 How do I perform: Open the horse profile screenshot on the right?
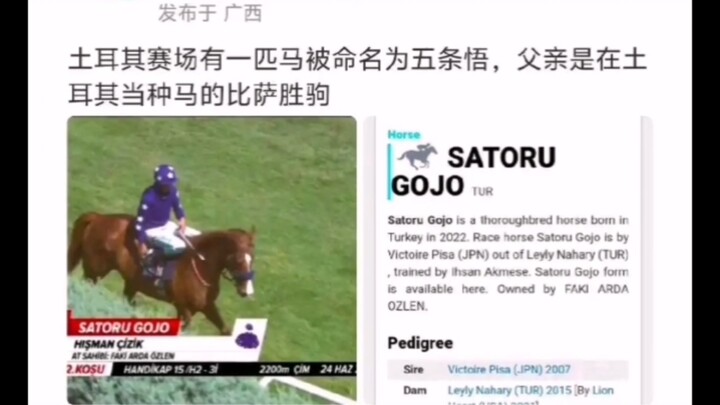coord(508,260)
